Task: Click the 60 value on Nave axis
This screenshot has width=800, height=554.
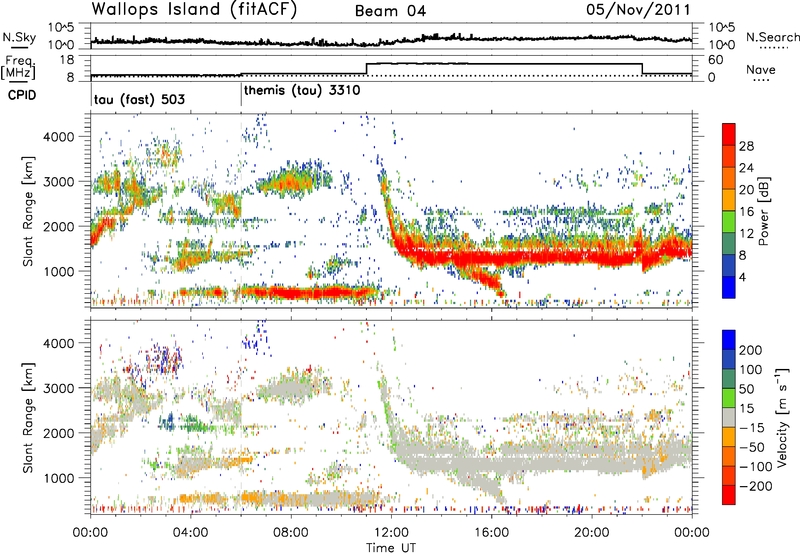Action: click(x=716, y=60)
